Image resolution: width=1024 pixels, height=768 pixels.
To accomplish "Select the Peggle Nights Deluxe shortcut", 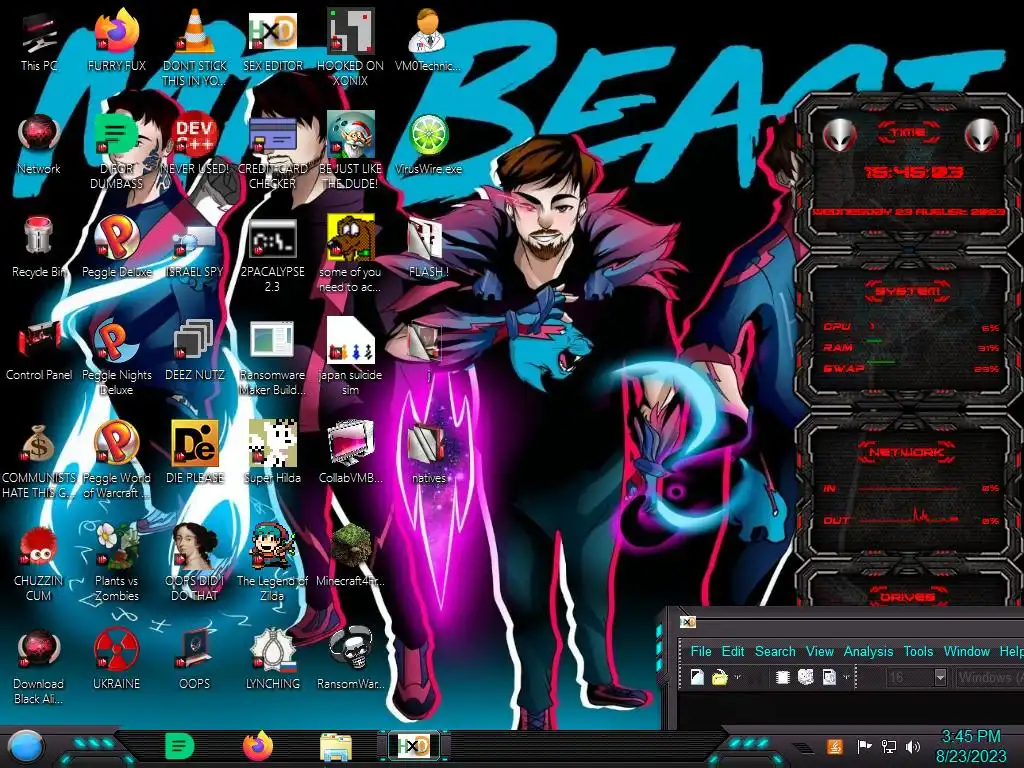I will click(x=116, y=358).
